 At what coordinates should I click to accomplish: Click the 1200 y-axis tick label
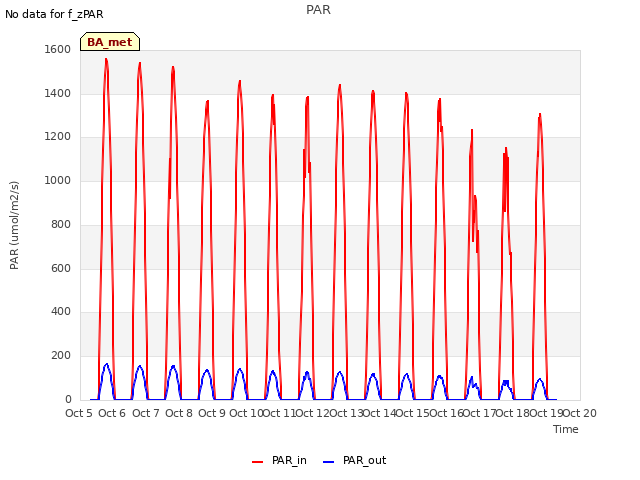coord(58,137)
